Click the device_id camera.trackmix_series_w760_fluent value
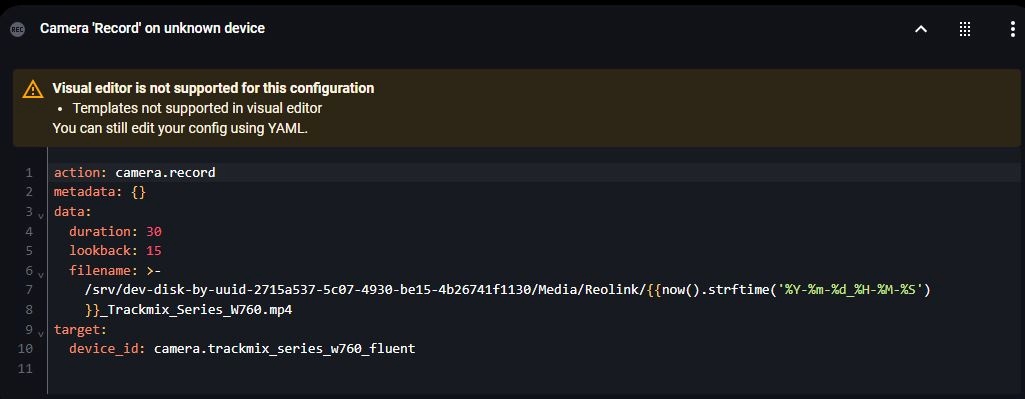The height and width of the screenshot is (399, 1025). pos(284,349)
